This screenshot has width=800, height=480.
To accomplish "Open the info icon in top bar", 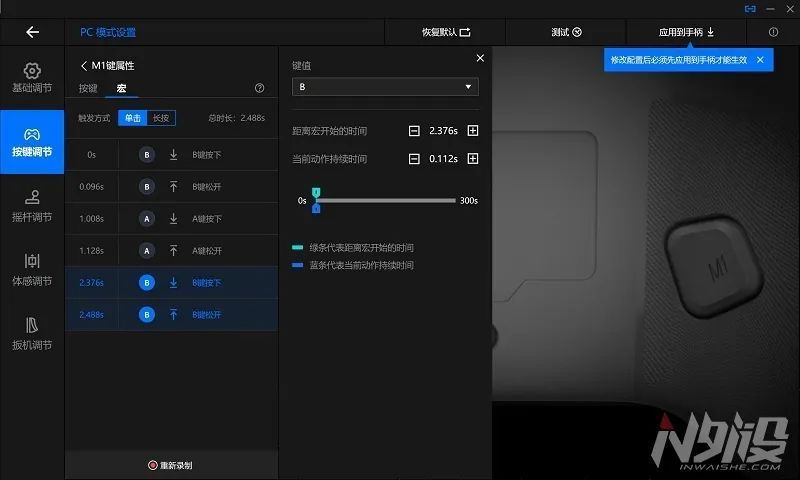I will point(773,32).
